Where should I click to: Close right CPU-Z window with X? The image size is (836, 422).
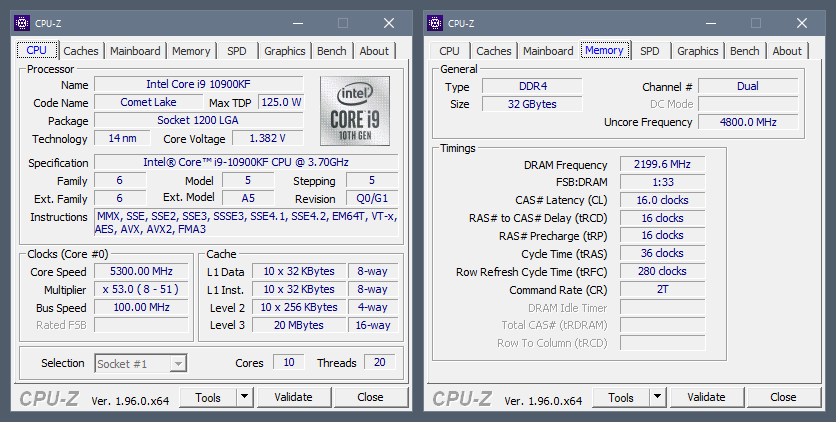[802, 23]
